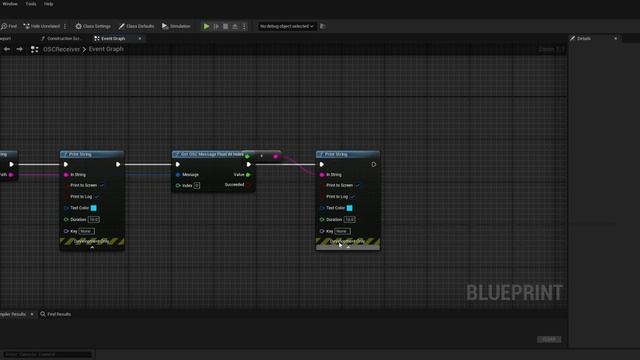Viewport: 640px width, 360px height.
Task: Open the Help menu
Action: tap(49, 4)
